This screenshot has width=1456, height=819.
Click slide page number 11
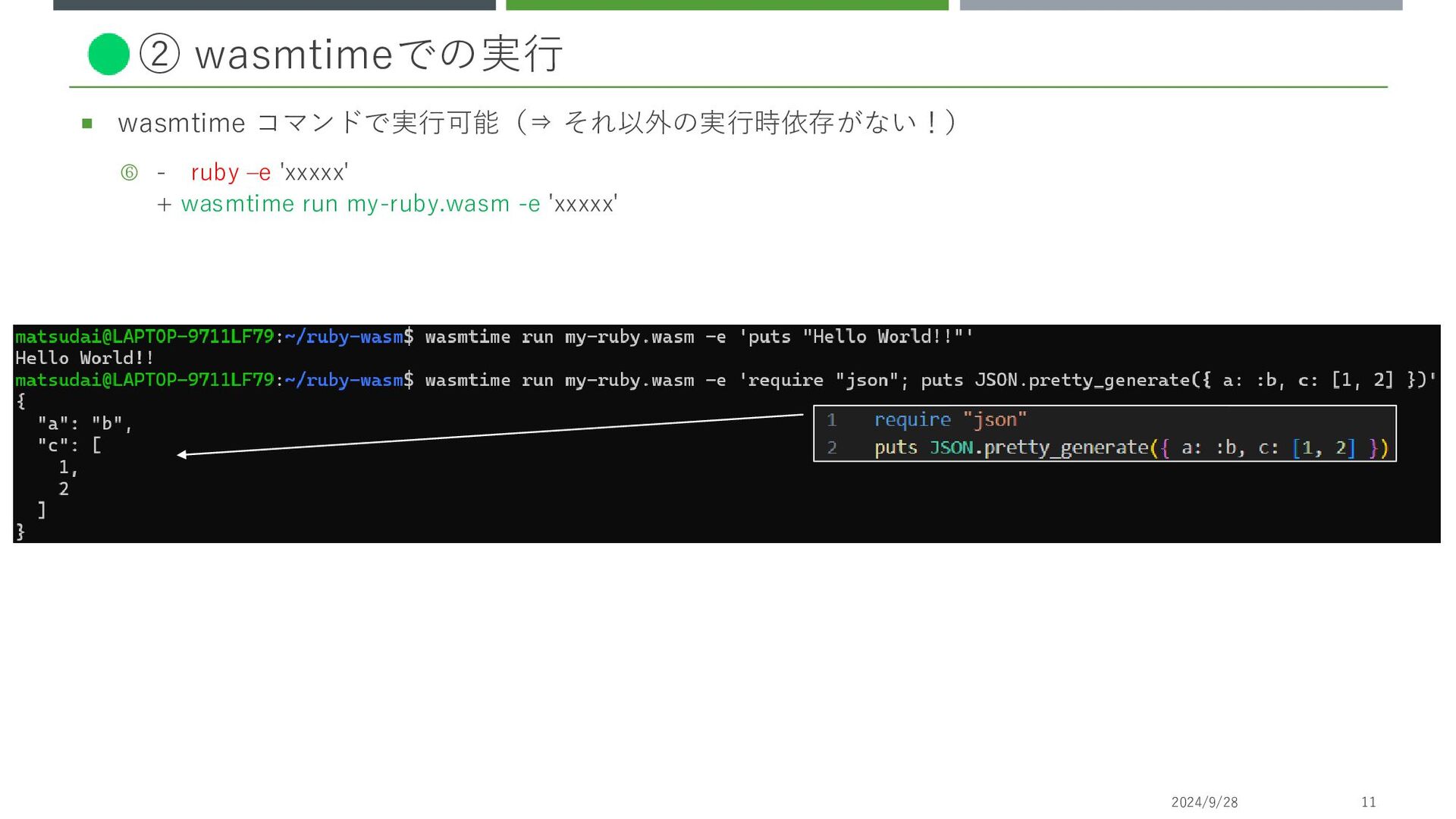click(x=1368, y=802)
